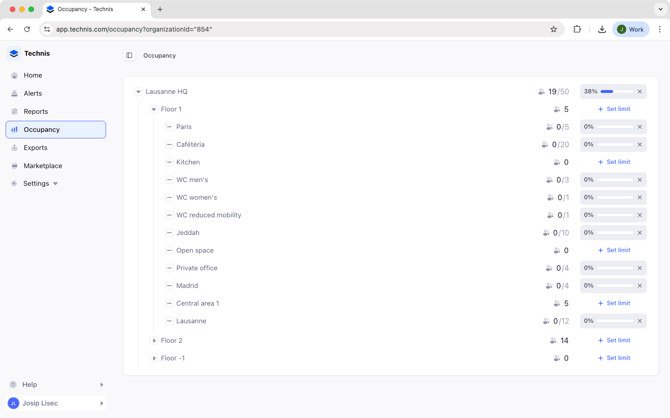Image resolution: width=670 pixels, height=418 pixels.
Task: Click the Exports sidebar icon
Action: (14, 148)
